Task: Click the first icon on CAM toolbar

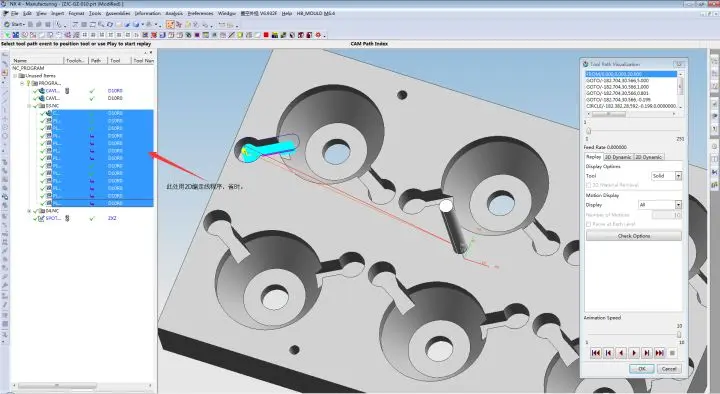Action: coord(7,35)
